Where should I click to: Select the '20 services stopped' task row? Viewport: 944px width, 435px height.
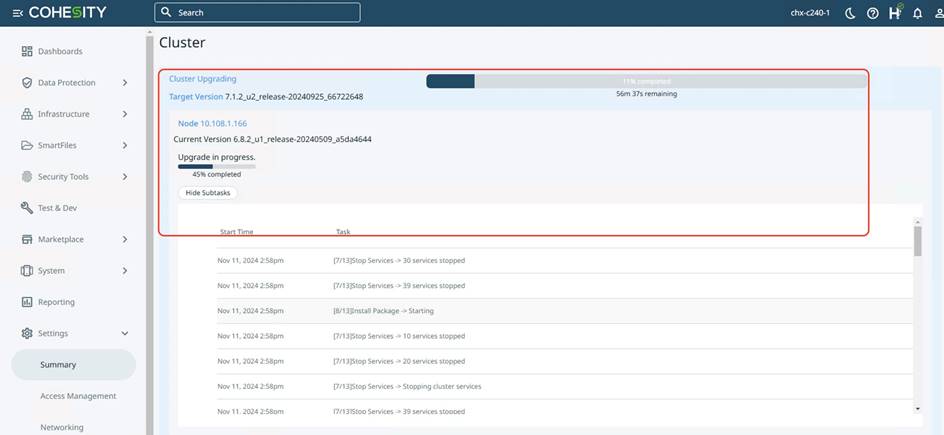(565, 361)
